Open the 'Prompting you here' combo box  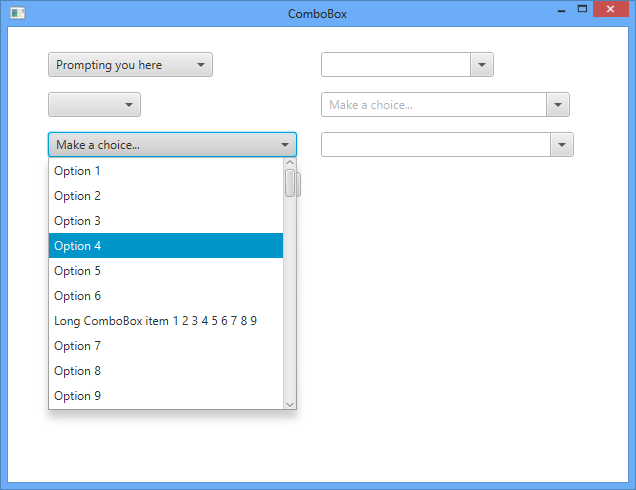click(x=130, y=65)
